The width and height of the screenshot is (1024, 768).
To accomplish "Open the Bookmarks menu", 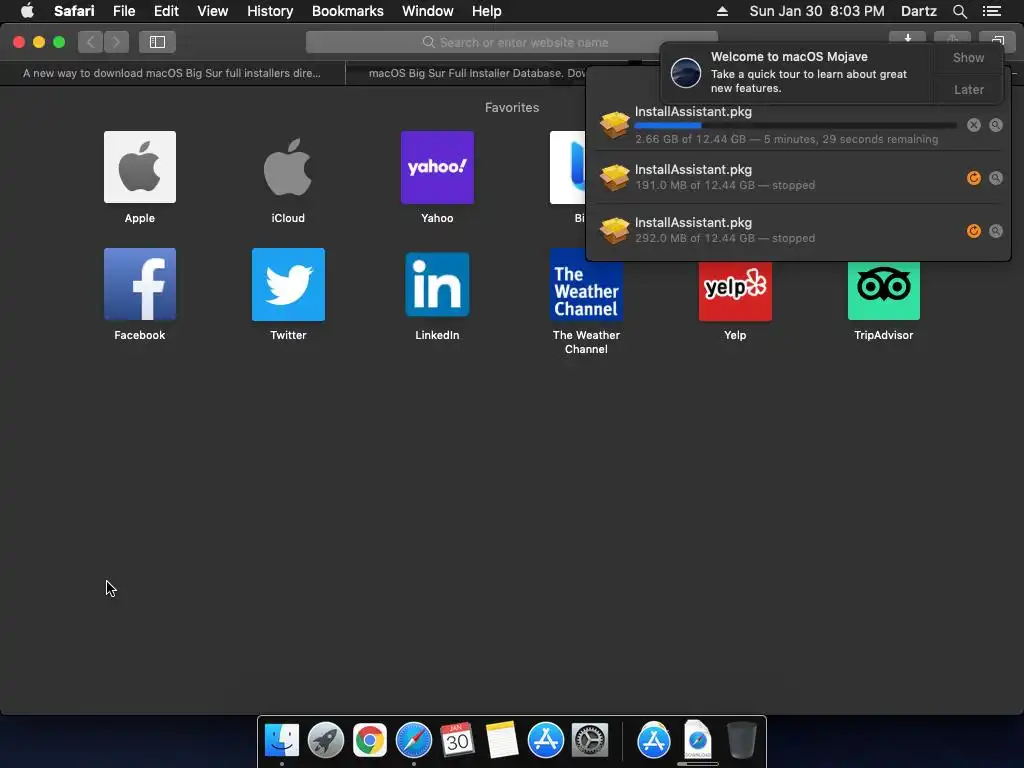I will (x=347, y=11).
